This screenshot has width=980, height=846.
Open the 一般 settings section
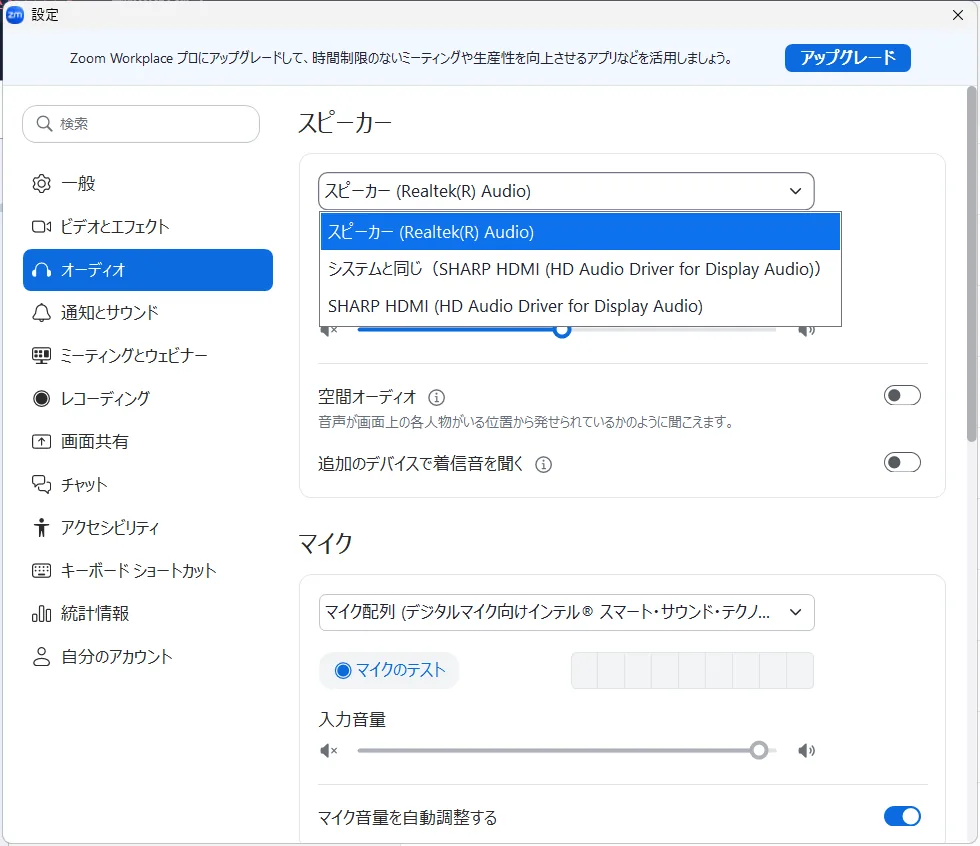[148, 184]
